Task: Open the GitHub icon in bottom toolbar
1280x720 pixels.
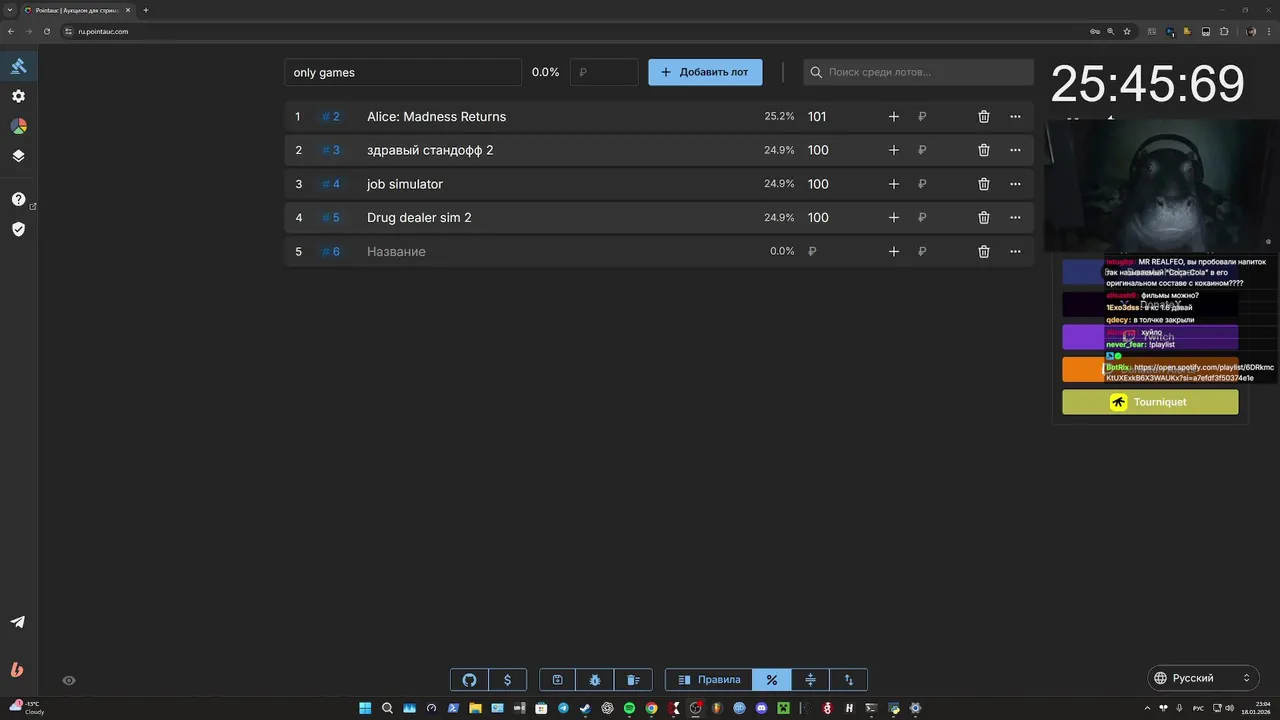Action: tap(469, 680)
